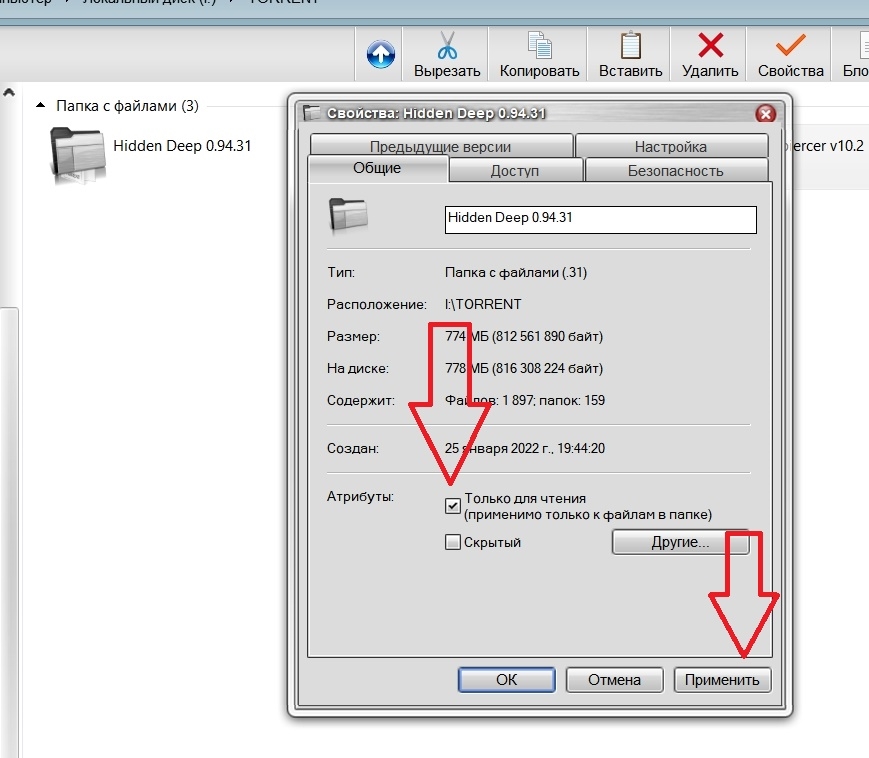869x758 pixels.
Task: Switch to the Доступ tab
Action: [515, 171]
